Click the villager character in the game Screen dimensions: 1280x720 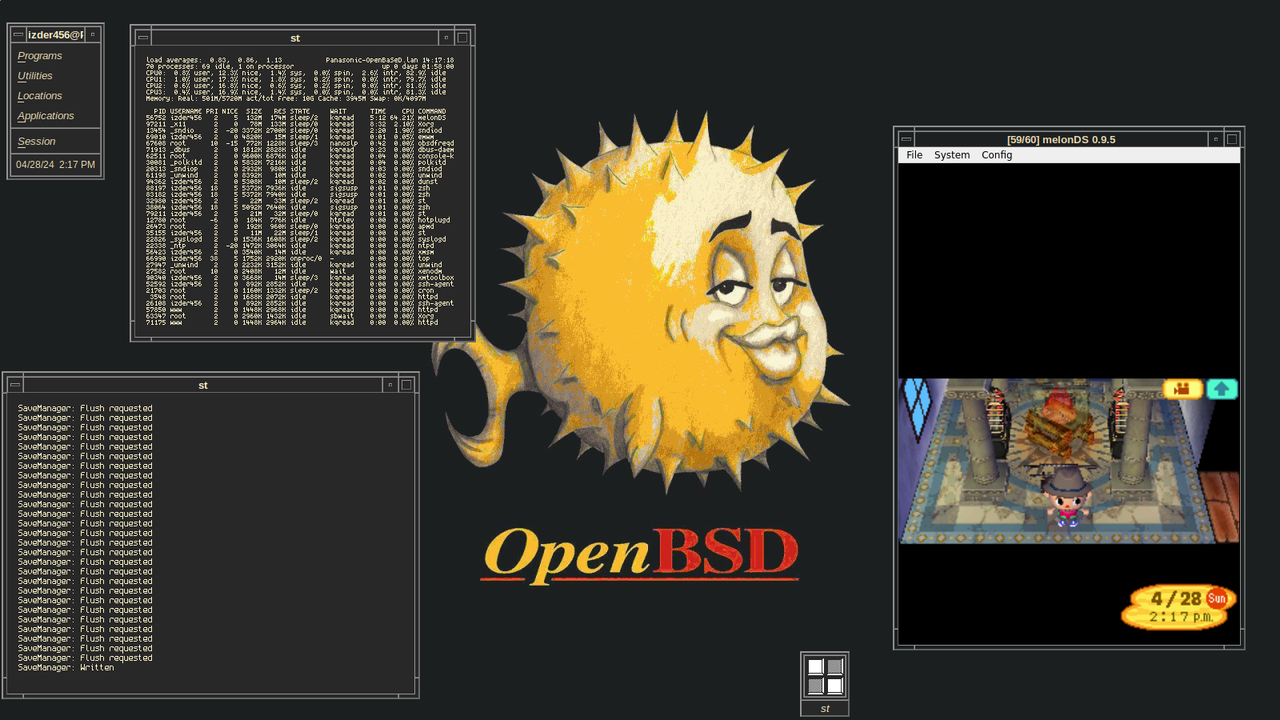pos(1068,497)
